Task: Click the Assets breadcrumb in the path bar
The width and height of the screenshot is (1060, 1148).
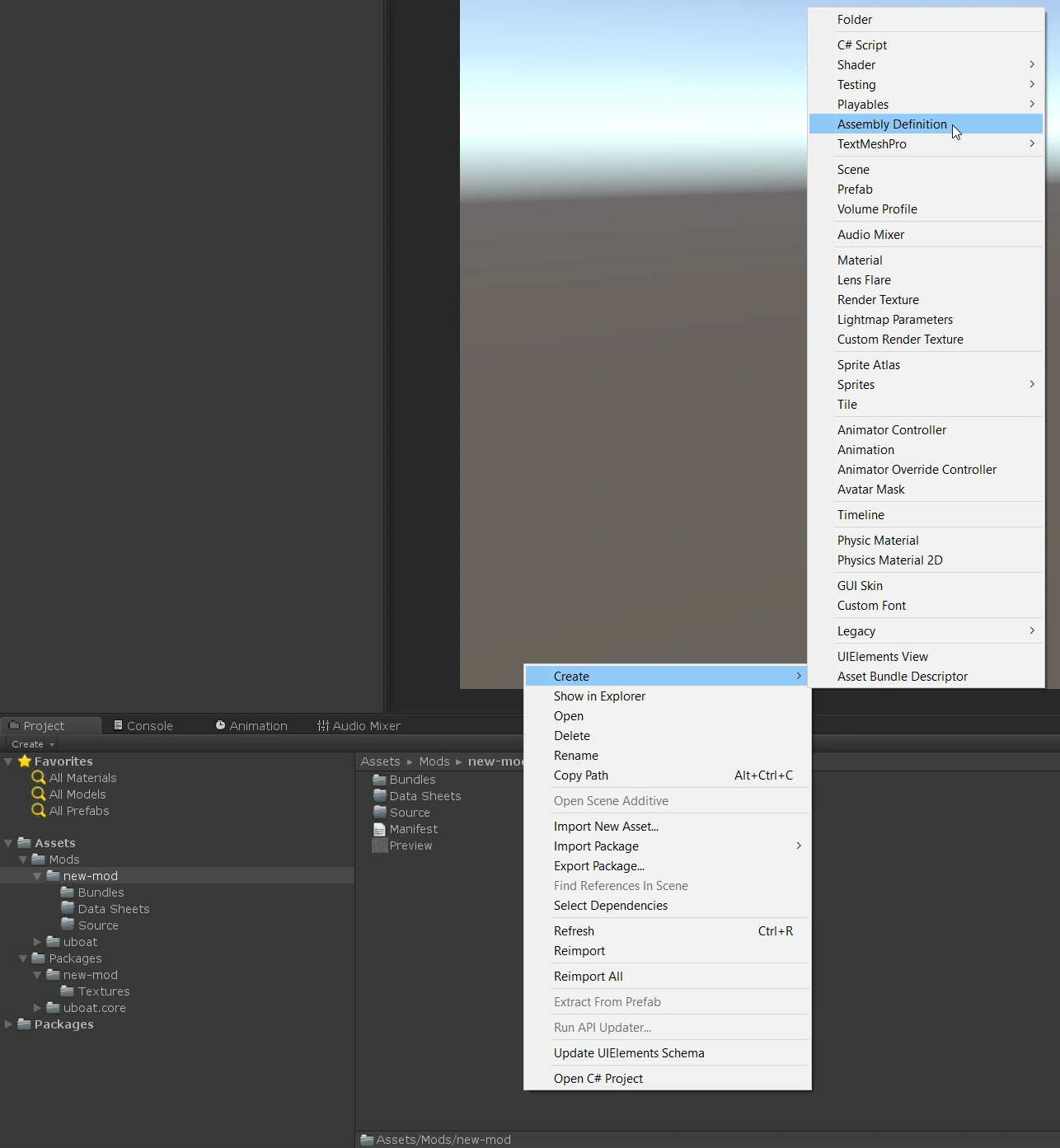Action: [x=380, y=761]
